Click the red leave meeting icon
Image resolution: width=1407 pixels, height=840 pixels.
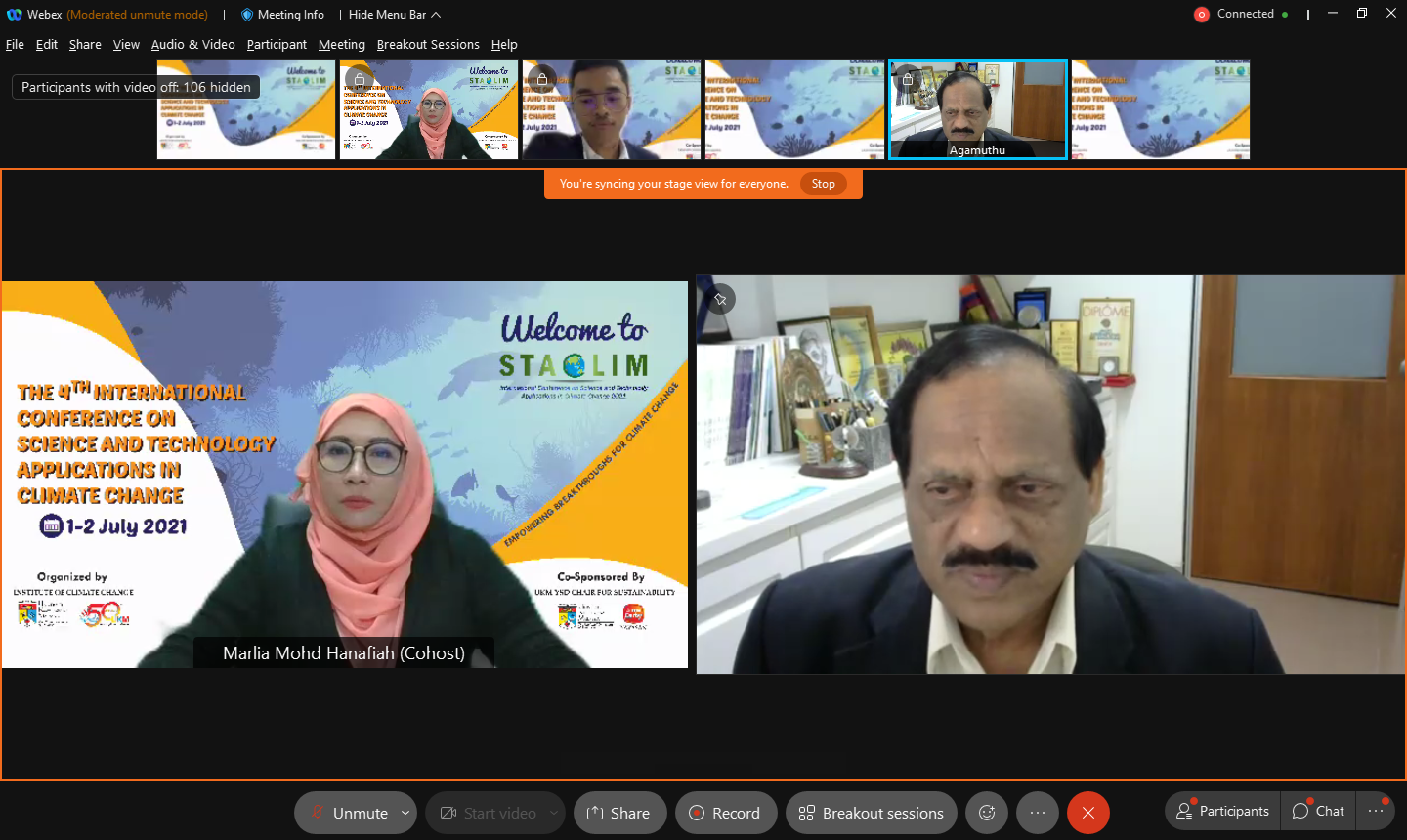(1087, 813)
